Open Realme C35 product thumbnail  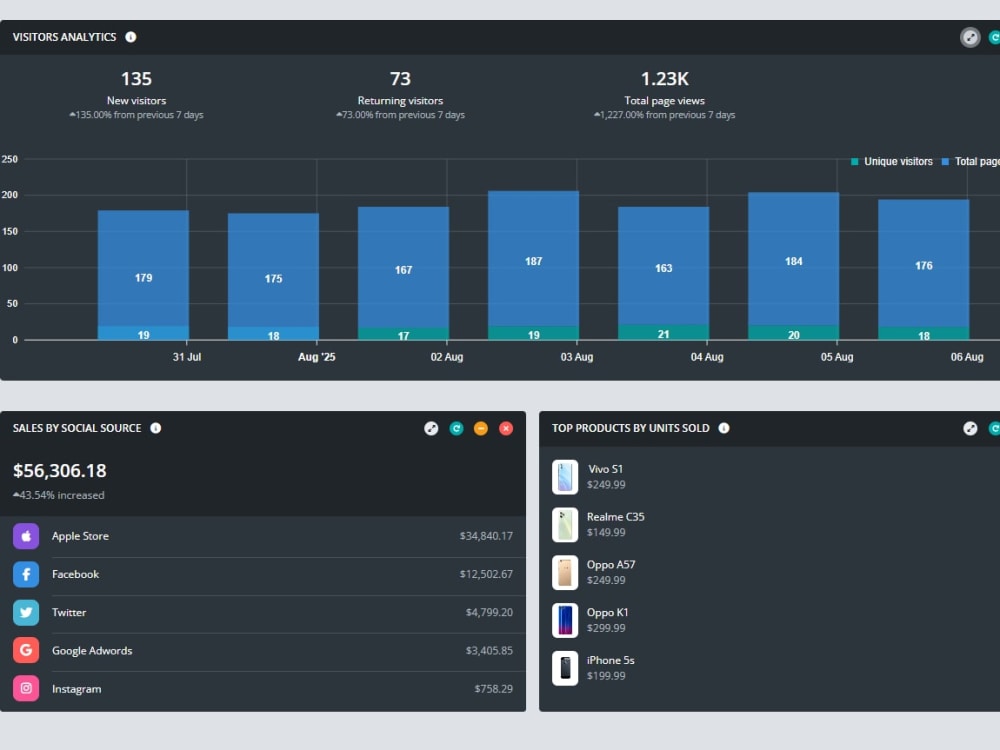pyautogui.click(x=565, y=525)
